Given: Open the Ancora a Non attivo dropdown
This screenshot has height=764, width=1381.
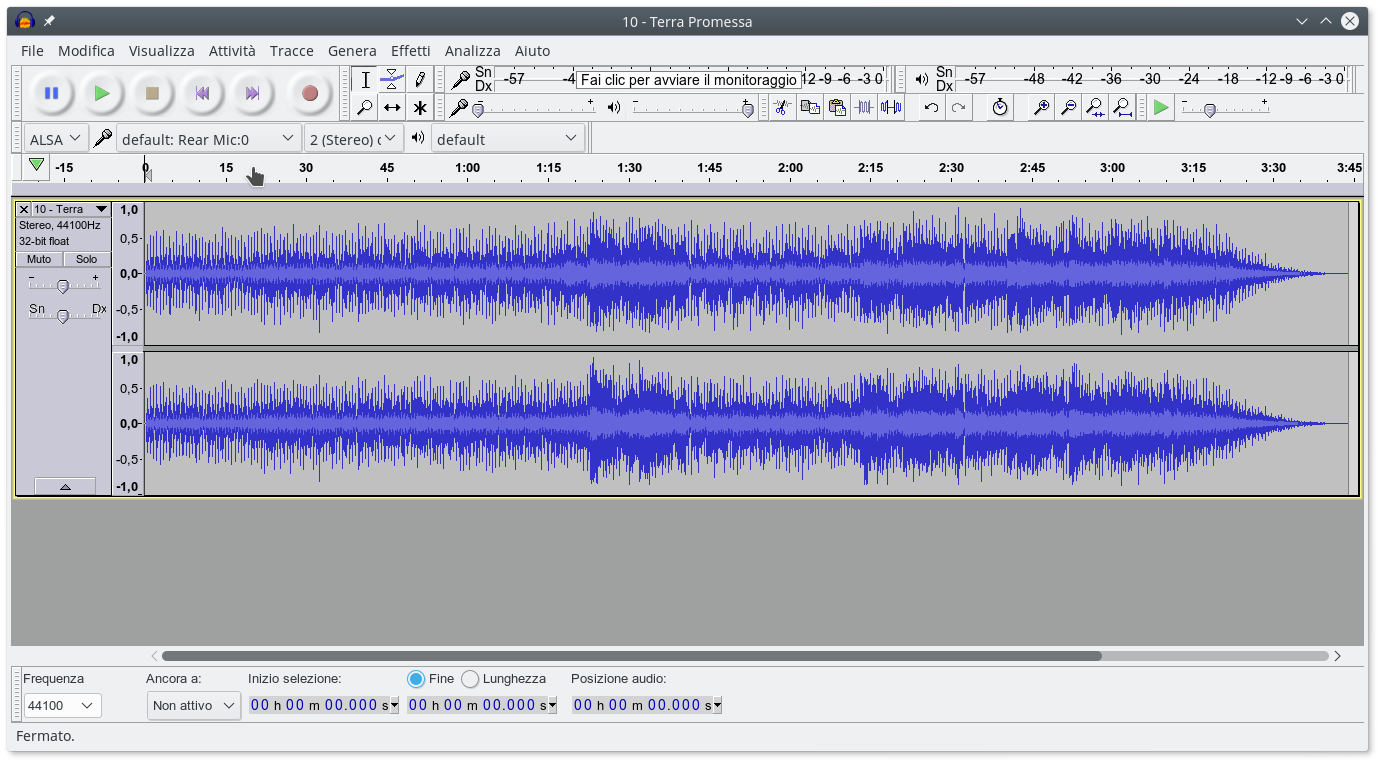Looking at the screenshot, I should point(194,706).
